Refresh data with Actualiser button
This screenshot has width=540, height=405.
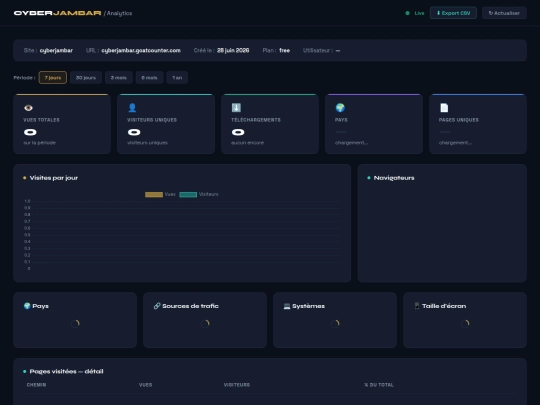(x=504, y=13)
